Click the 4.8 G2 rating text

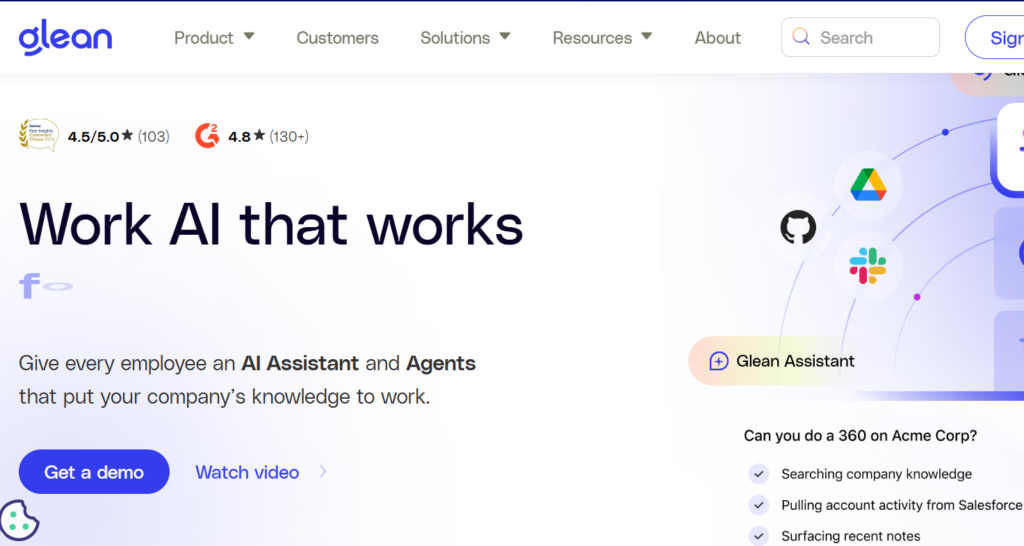[x=239, y=136]
